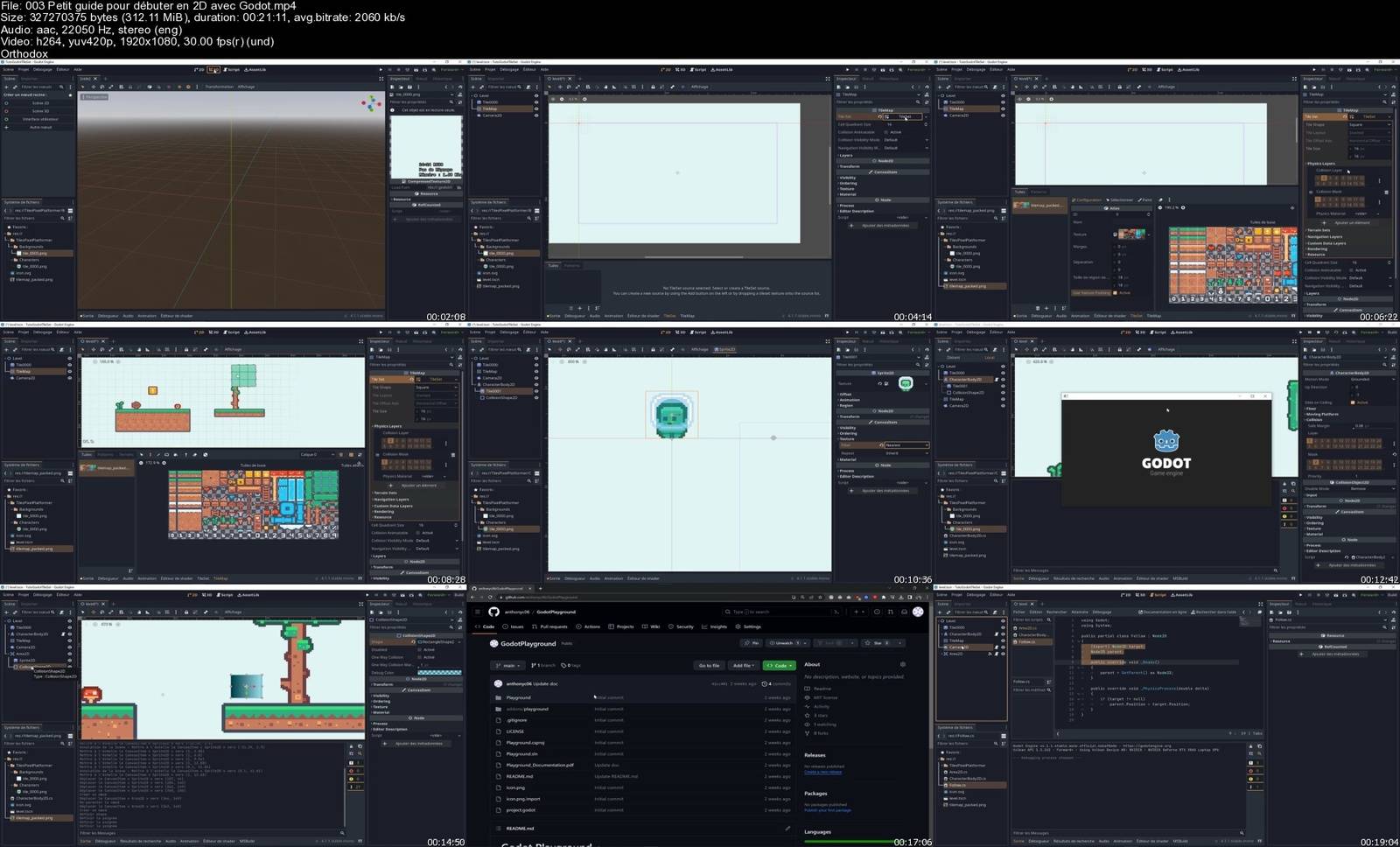Click the 3D orientation gizmo in 02:08 frame
The width and height of the screenshot is (1400, 847).
pos(371,103)
